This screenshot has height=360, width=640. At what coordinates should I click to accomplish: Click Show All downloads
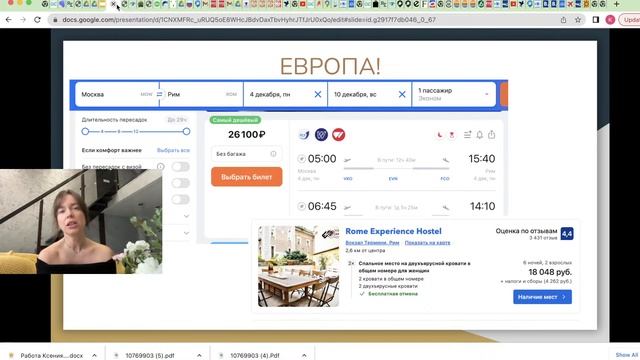coord(627,355)
